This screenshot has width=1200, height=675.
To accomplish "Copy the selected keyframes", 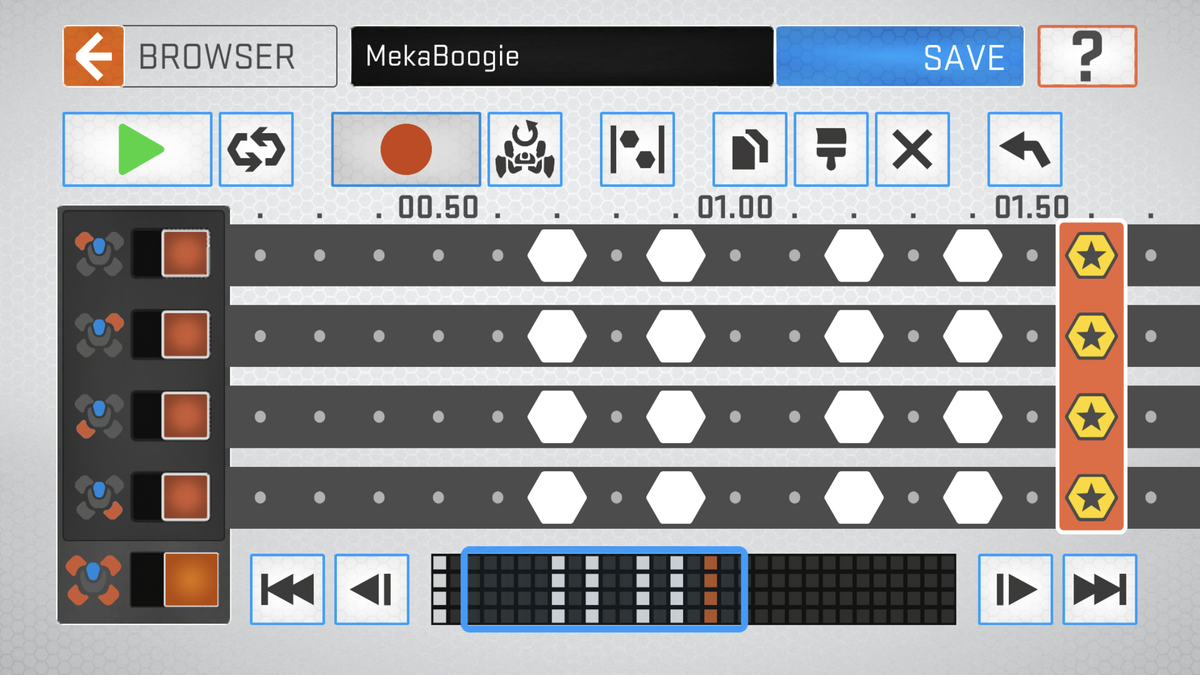I will pos(750,150).
